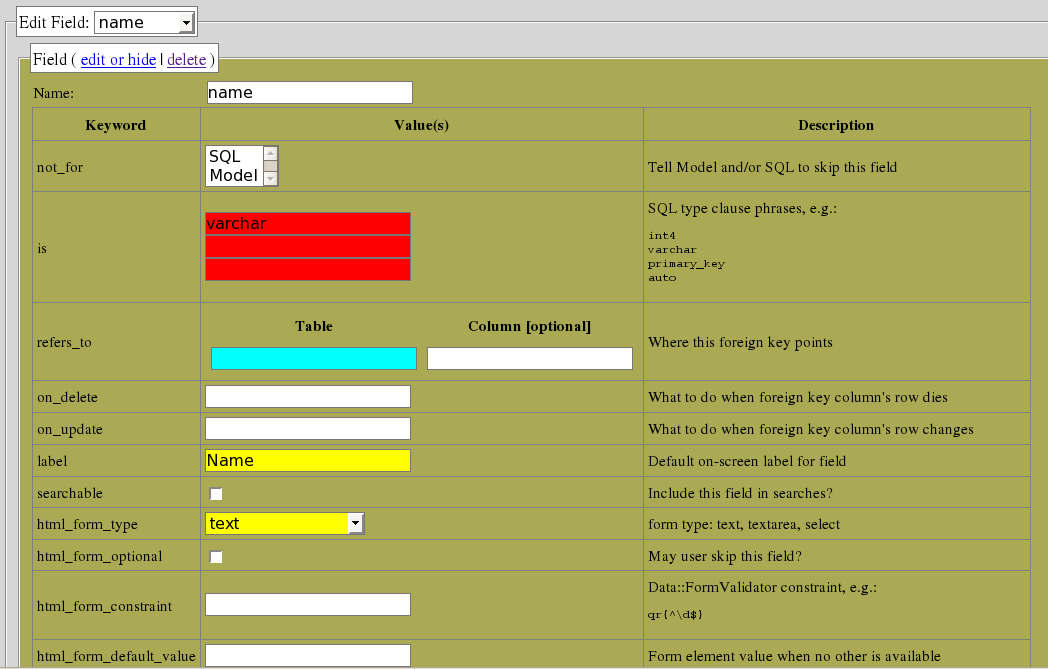The image size is (1048, 669).
Task: Click the not_for list scroll down arrow
Action: coord(270,178)
